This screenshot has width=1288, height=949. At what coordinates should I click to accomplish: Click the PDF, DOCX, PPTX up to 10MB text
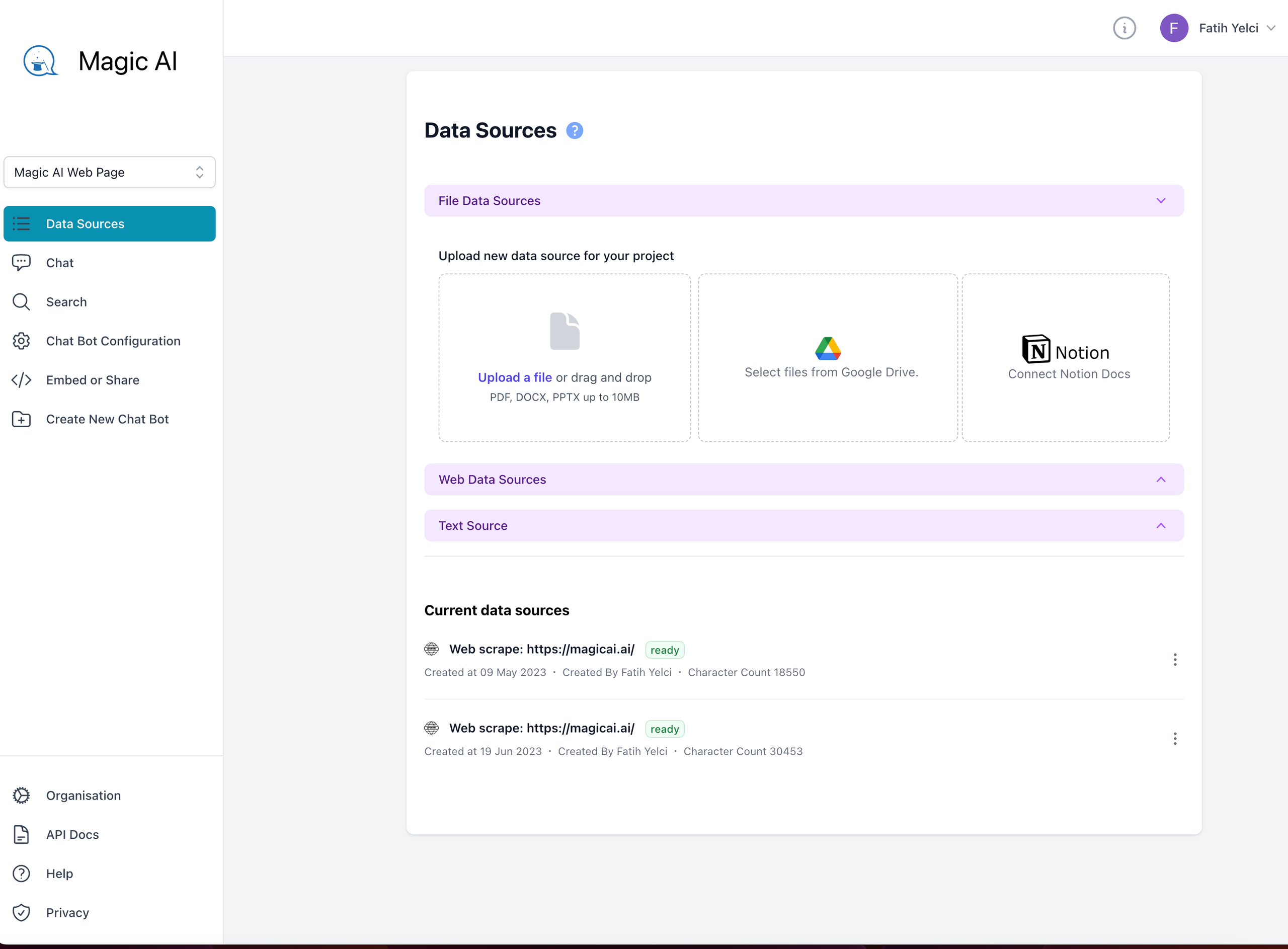pos(564,397)
